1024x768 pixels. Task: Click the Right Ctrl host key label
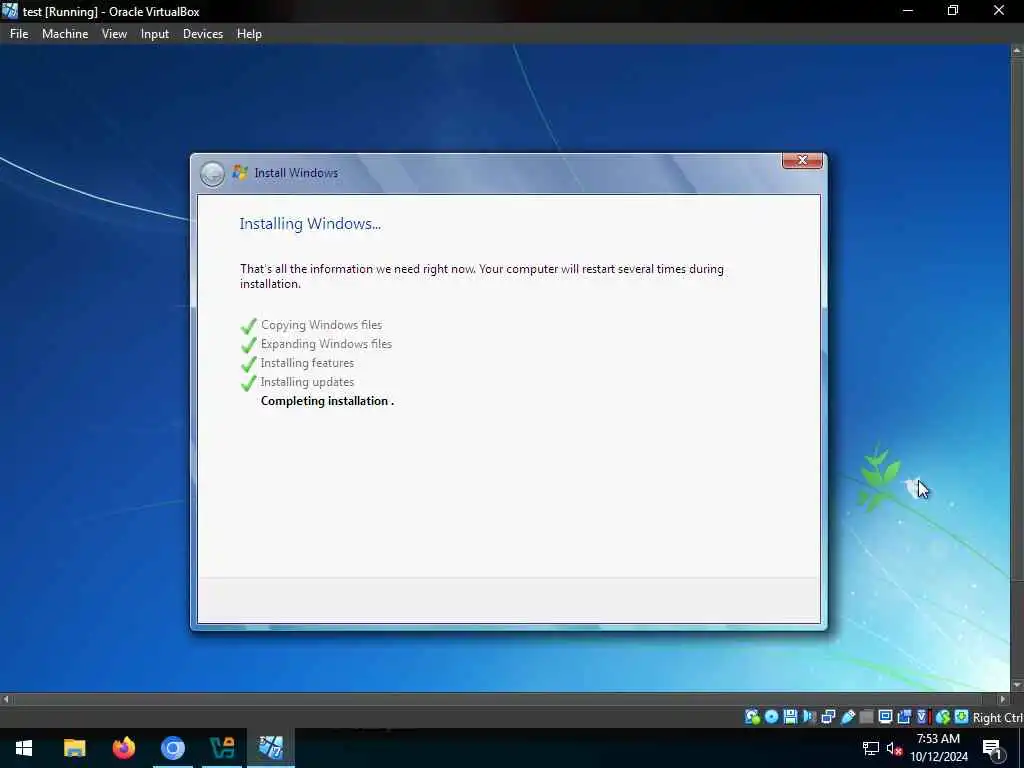pyautogui.click(x=998, y=718)
